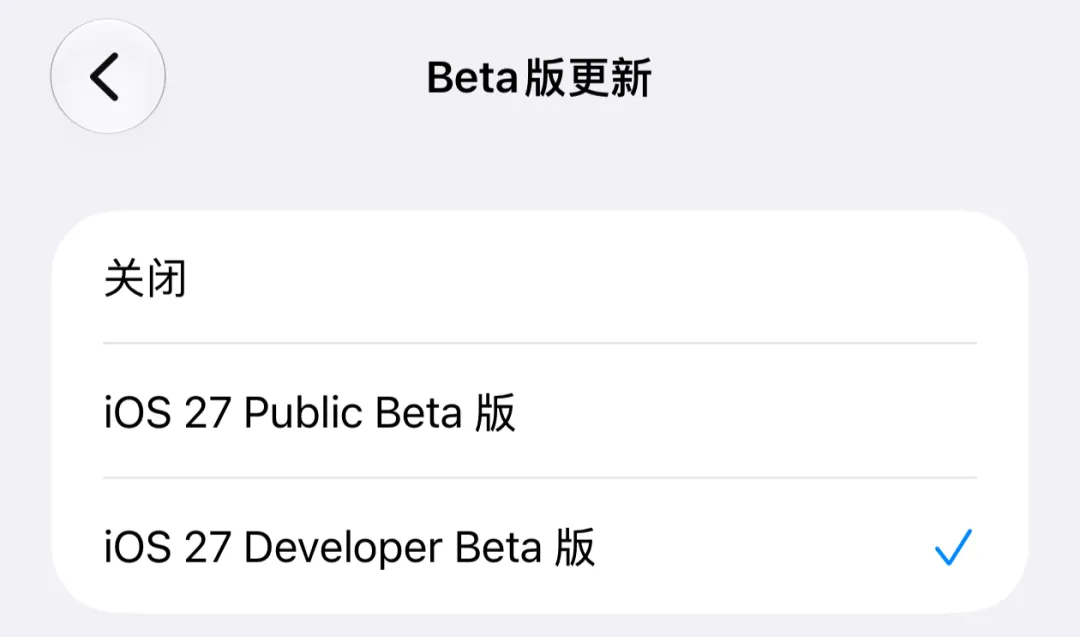1080x637 pixels.
Task: Go back using the round back button
Action: tap(107, 76)
